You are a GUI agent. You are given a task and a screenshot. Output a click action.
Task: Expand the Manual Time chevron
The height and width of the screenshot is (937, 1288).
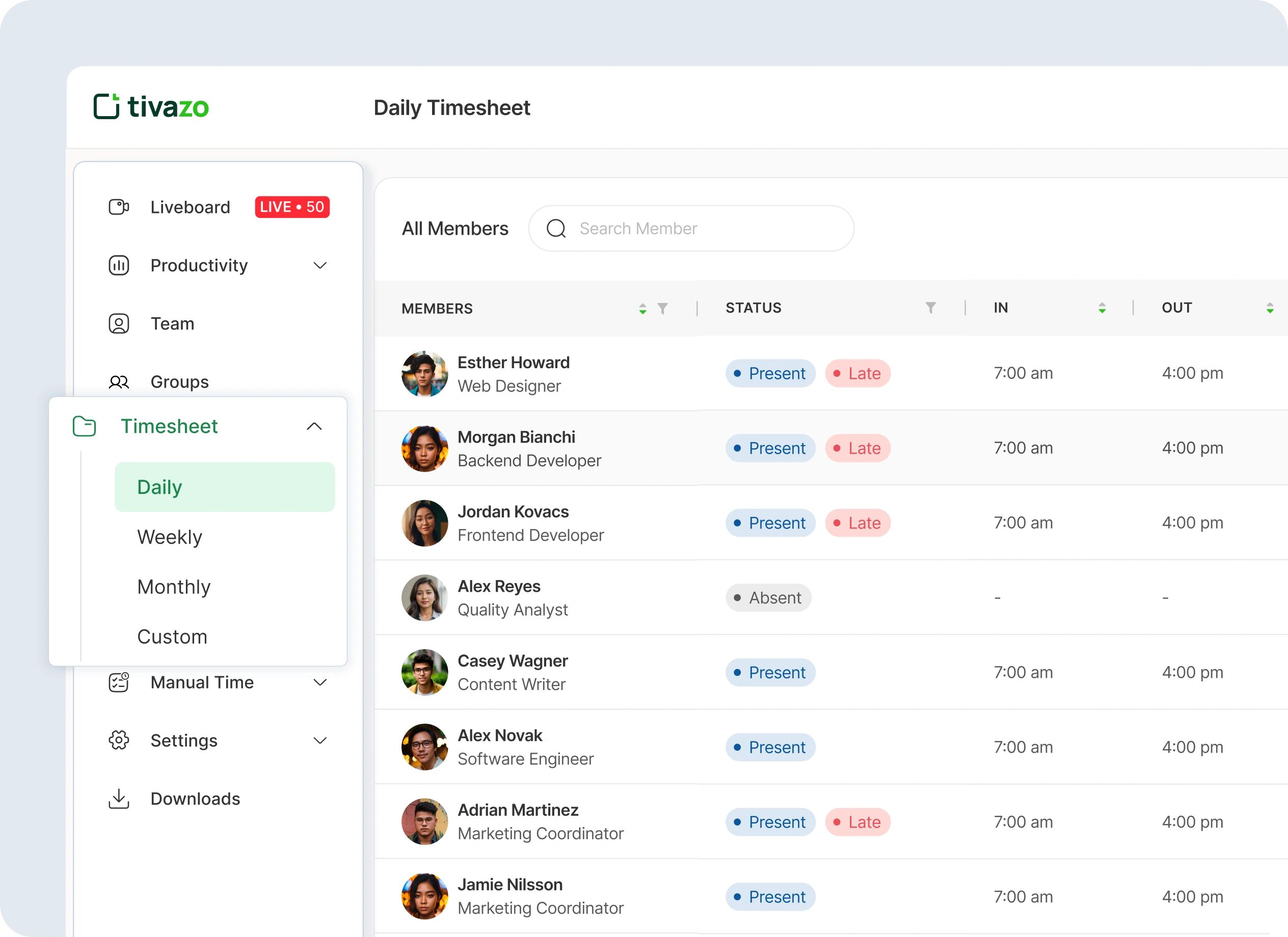320,682
